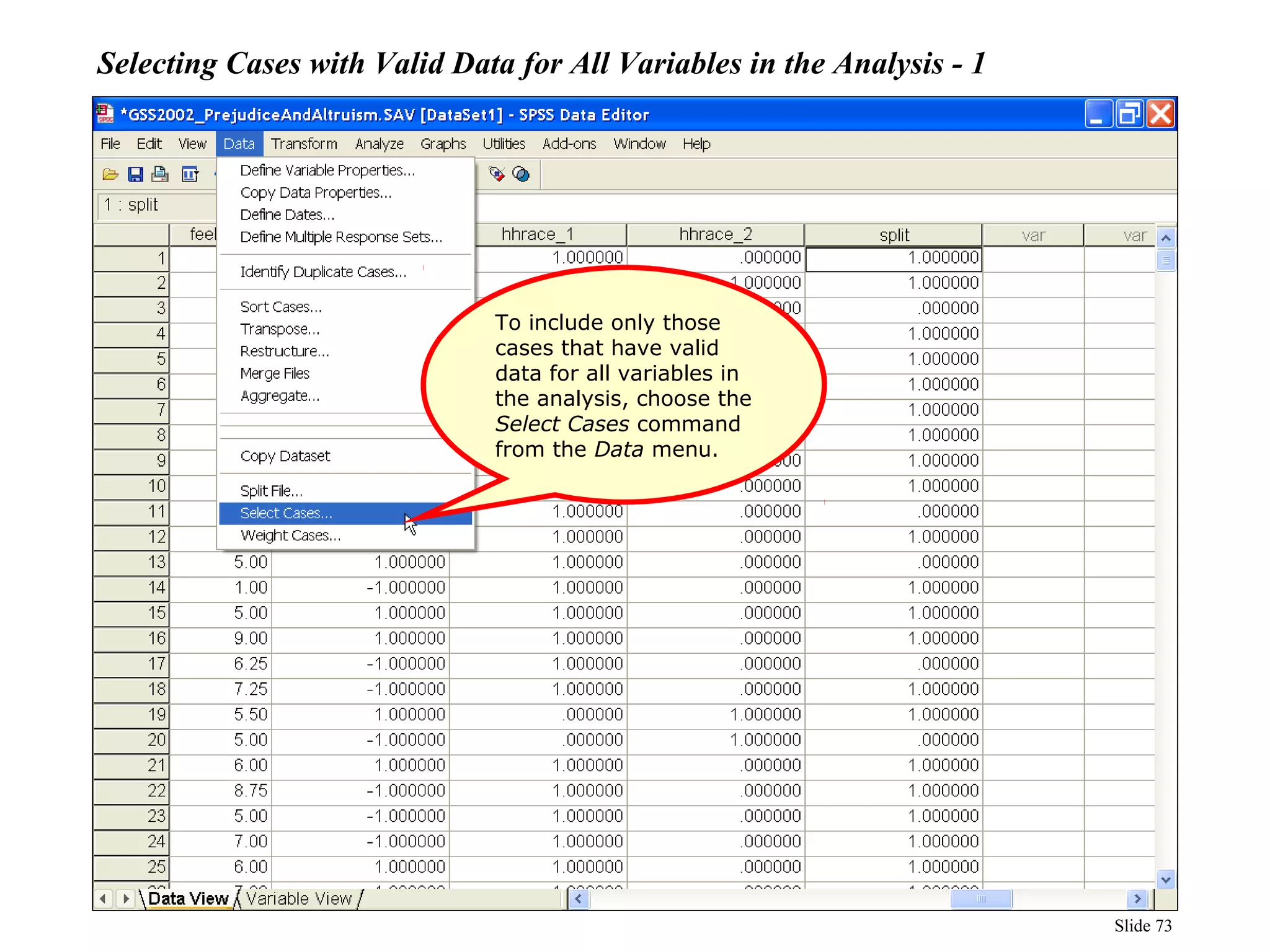
Task: Click the Use Sets globe icon
Action: pos(522,175)
